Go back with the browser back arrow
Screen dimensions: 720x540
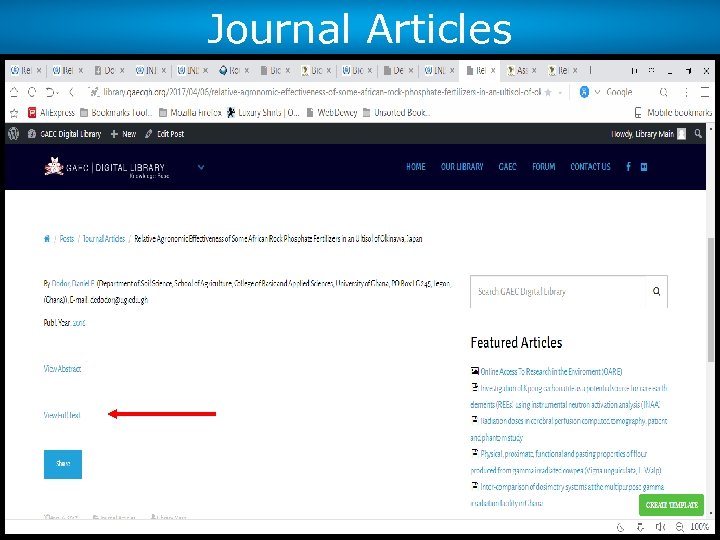[x=71, y=92]
